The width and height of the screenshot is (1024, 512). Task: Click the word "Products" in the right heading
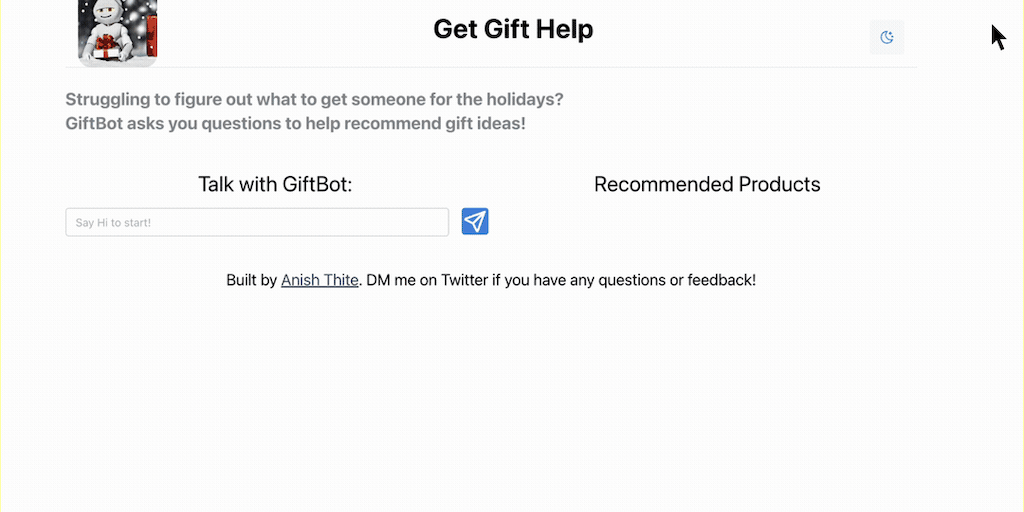pos(779,184)
